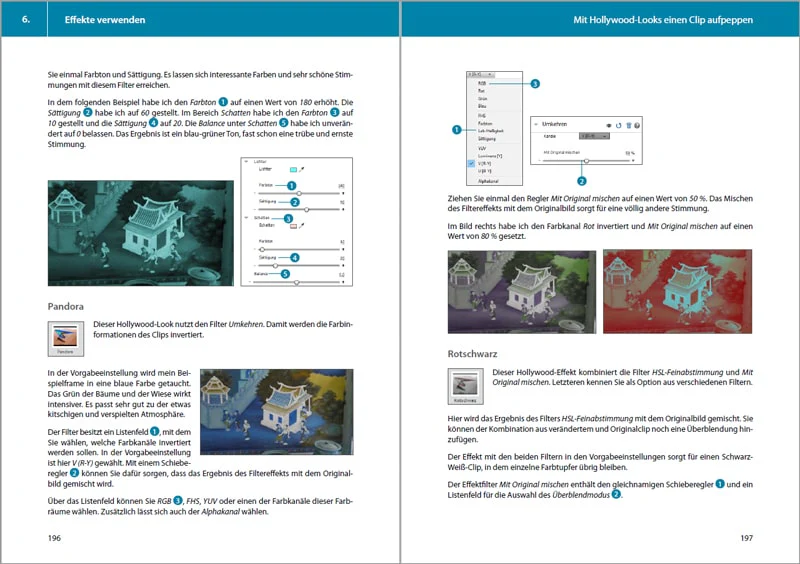Select RGB in the channel list
Image resolution: width=800 pixels, height=564 pixels.
click(x=482, y=83)
